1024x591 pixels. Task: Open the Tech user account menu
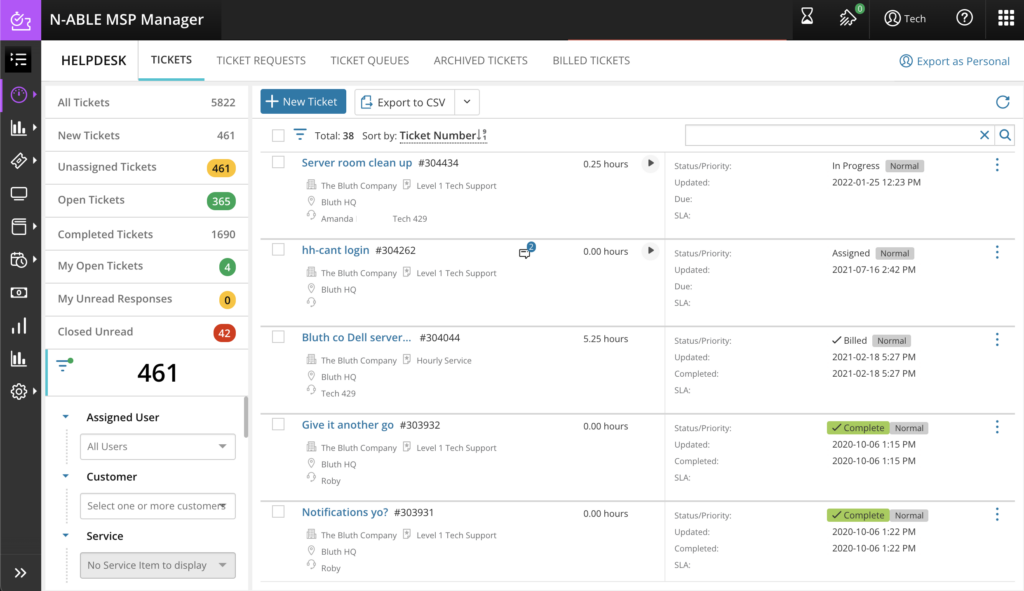(x=905, y=18)
